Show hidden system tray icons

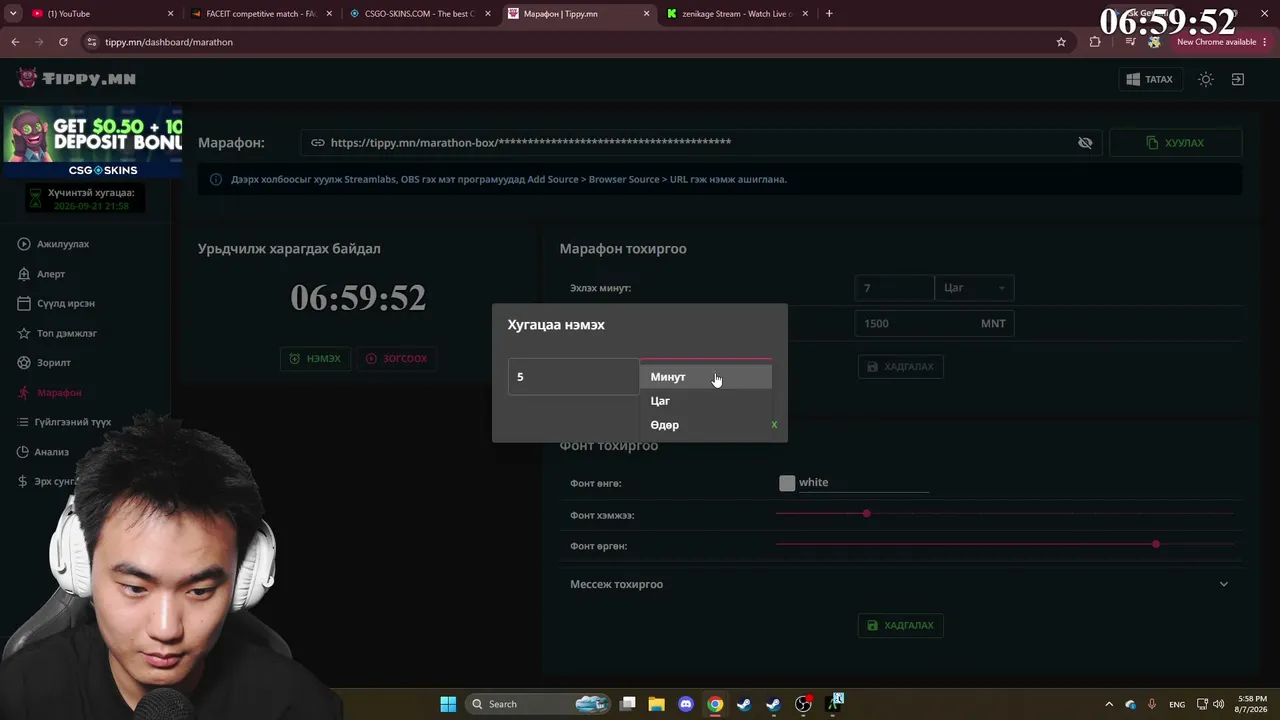(1108, 704)
